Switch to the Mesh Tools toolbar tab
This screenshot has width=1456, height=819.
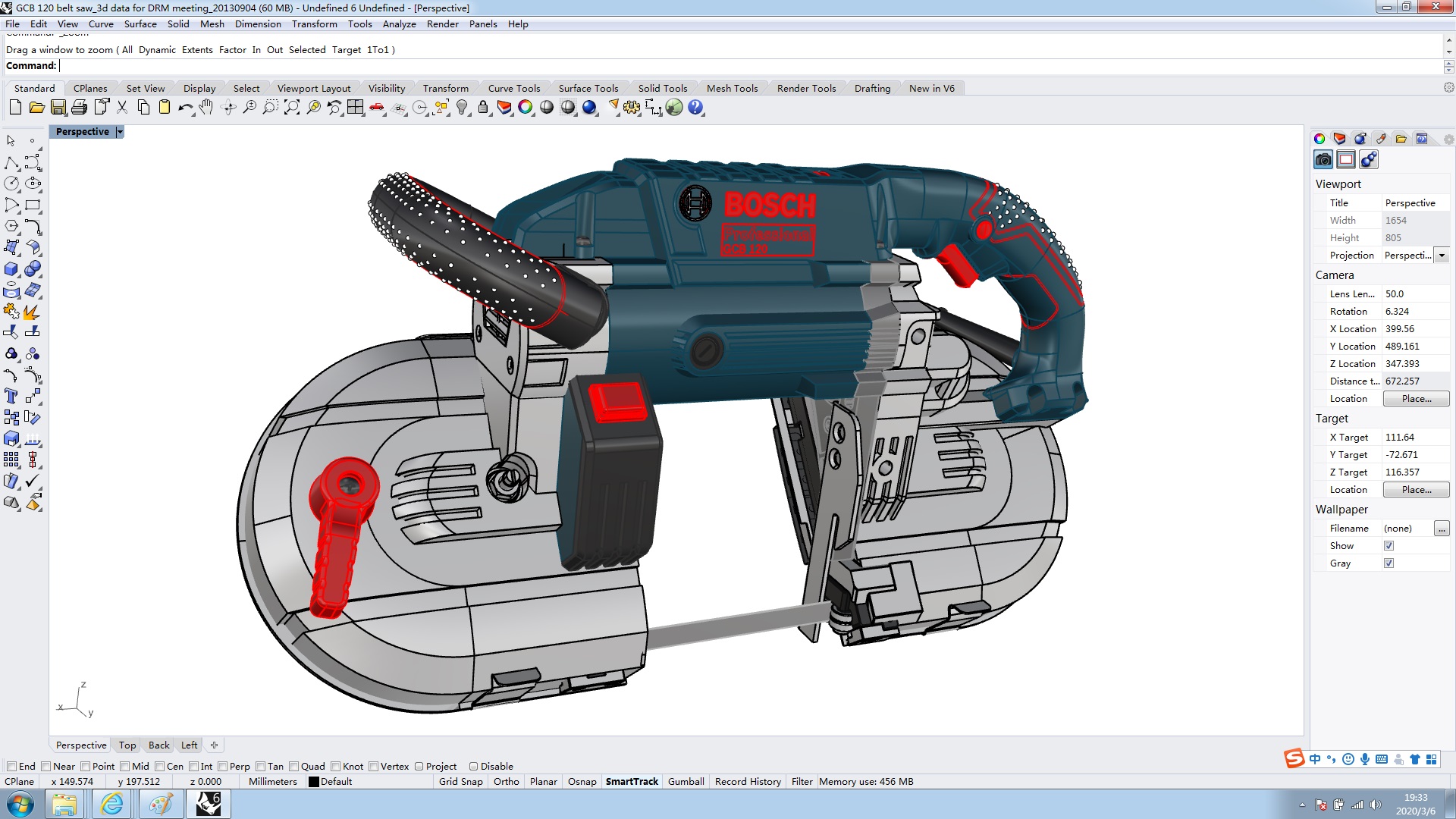click(732, 89)
